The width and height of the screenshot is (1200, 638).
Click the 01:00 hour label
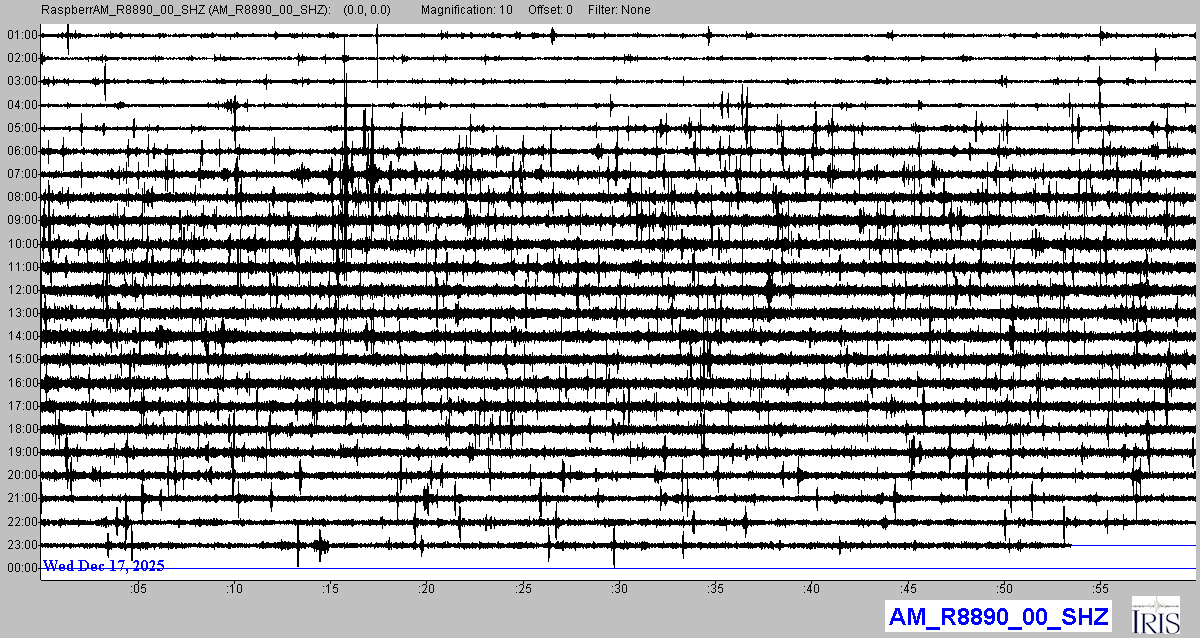pos(22,35)
